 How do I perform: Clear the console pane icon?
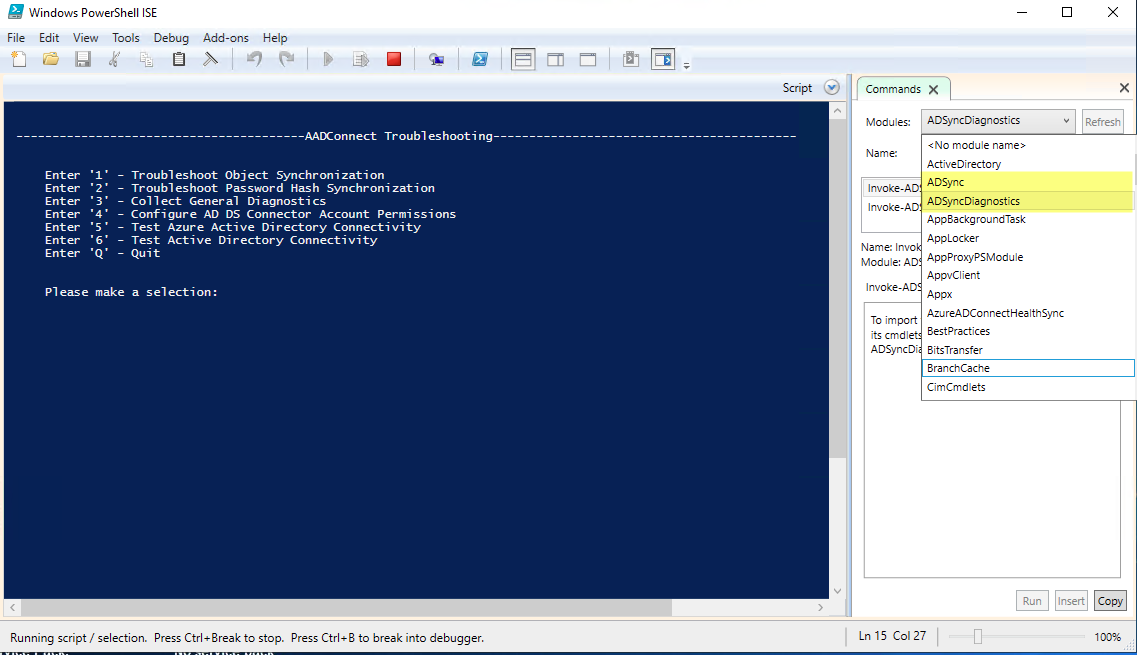(210, 59)
